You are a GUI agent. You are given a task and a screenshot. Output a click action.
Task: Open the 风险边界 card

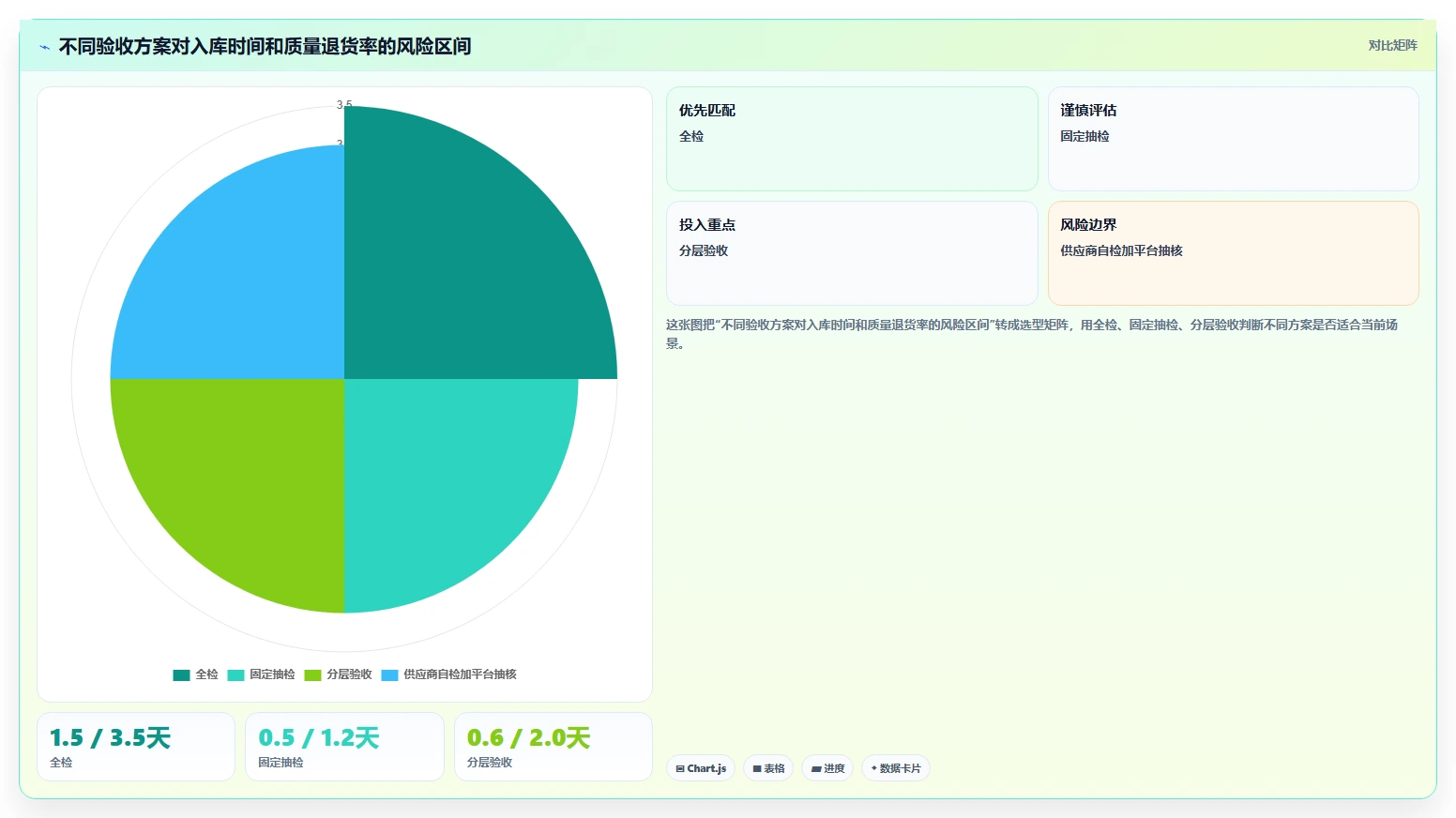point(1233,253)
